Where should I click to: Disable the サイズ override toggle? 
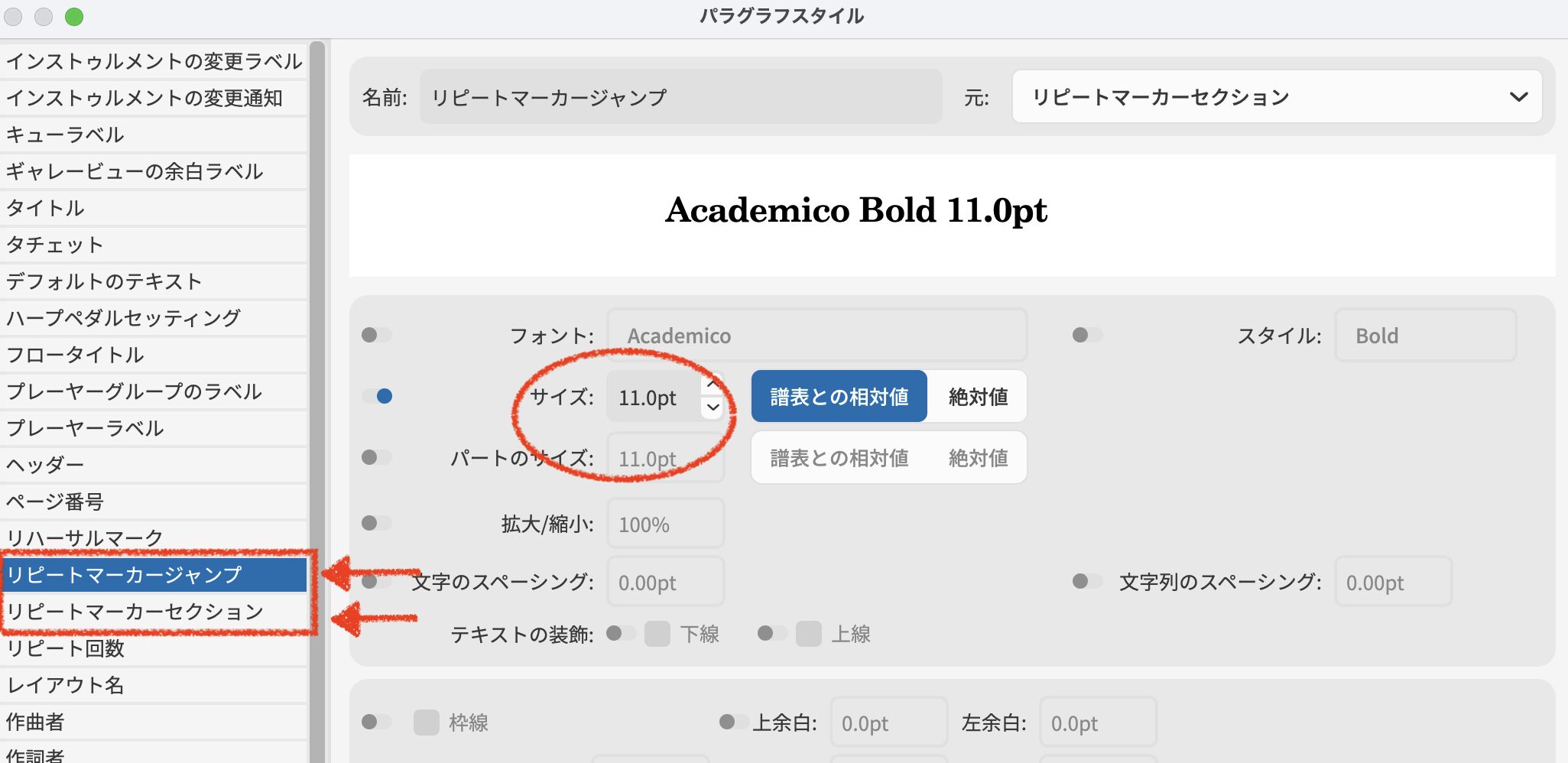tap(377, 396)
